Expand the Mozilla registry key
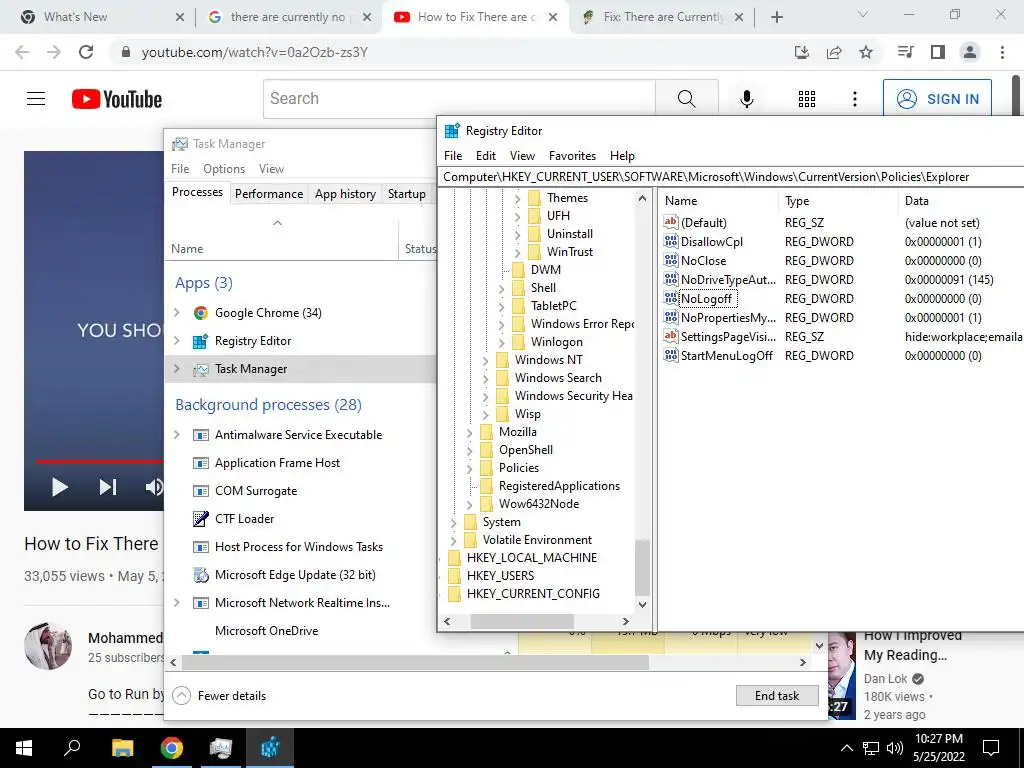The image size is (1024, 768). (x=470, y=432)
